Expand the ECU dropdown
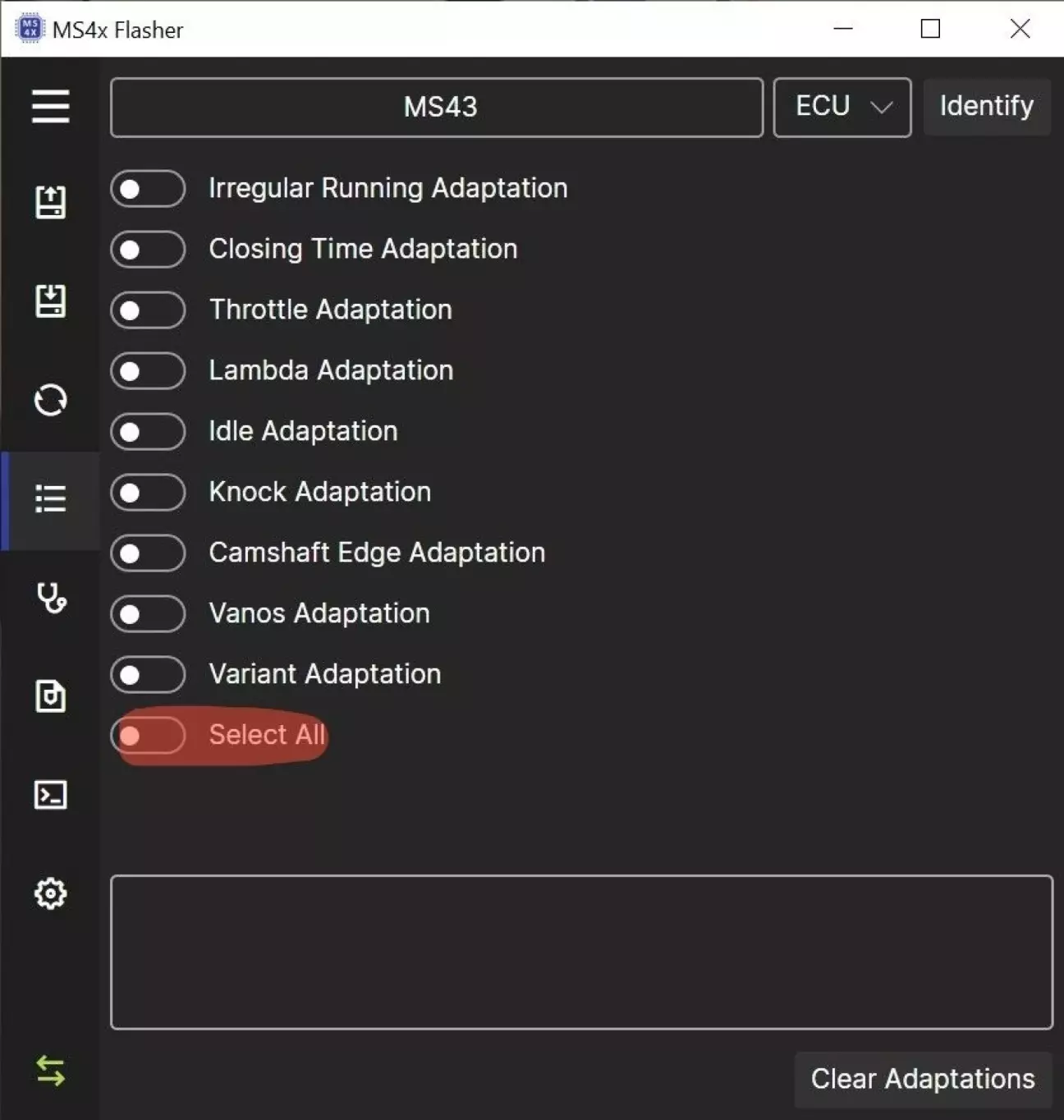1064x1120 pixels. coord(842,108)
